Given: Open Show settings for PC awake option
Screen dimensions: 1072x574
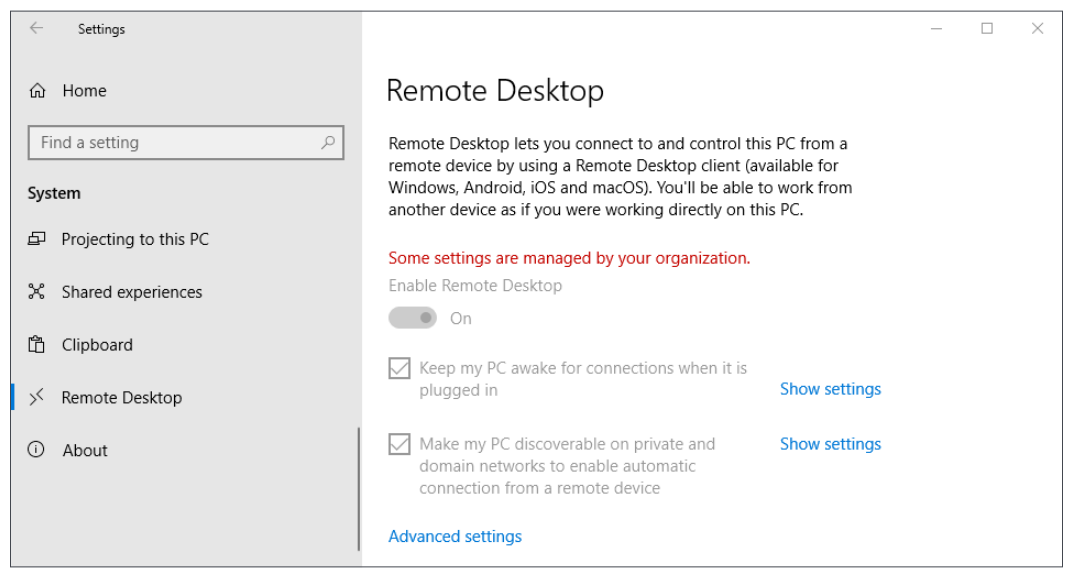Looking at the screenshot, I should (830, 389).
